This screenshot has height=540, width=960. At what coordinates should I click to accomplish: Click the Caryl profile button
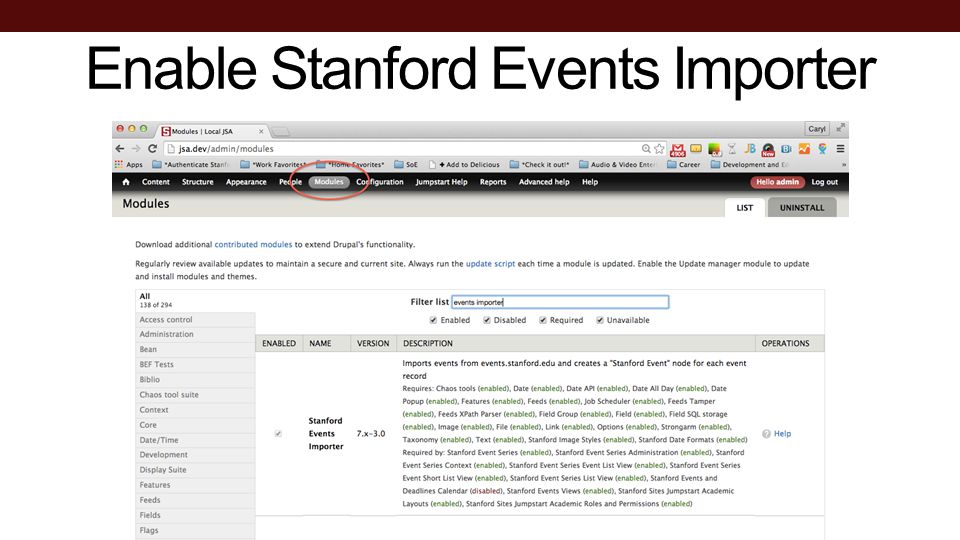(817, 129)
